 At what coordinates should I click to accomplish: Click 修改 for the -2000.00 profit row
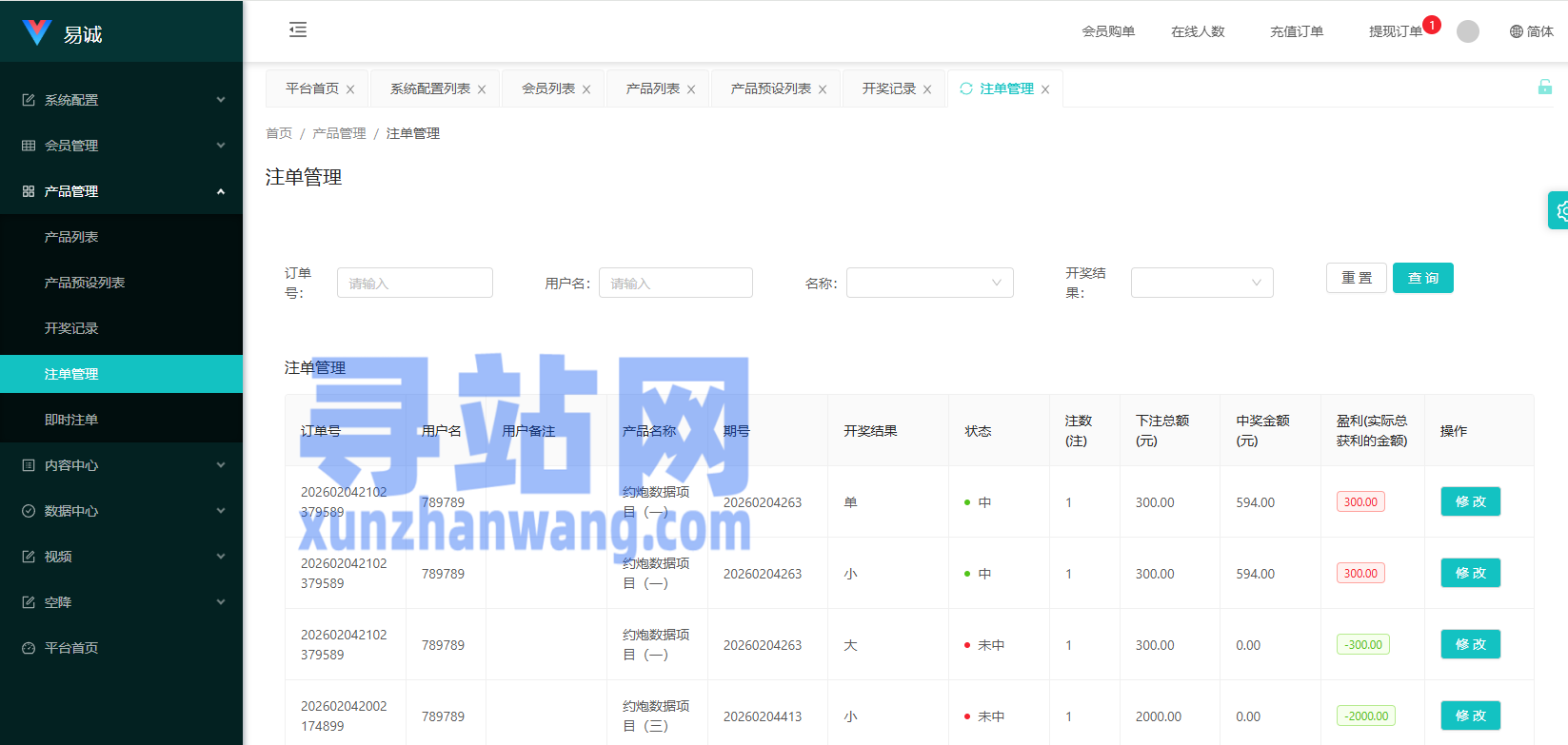pyautogui.click(x=1470, y=716)
